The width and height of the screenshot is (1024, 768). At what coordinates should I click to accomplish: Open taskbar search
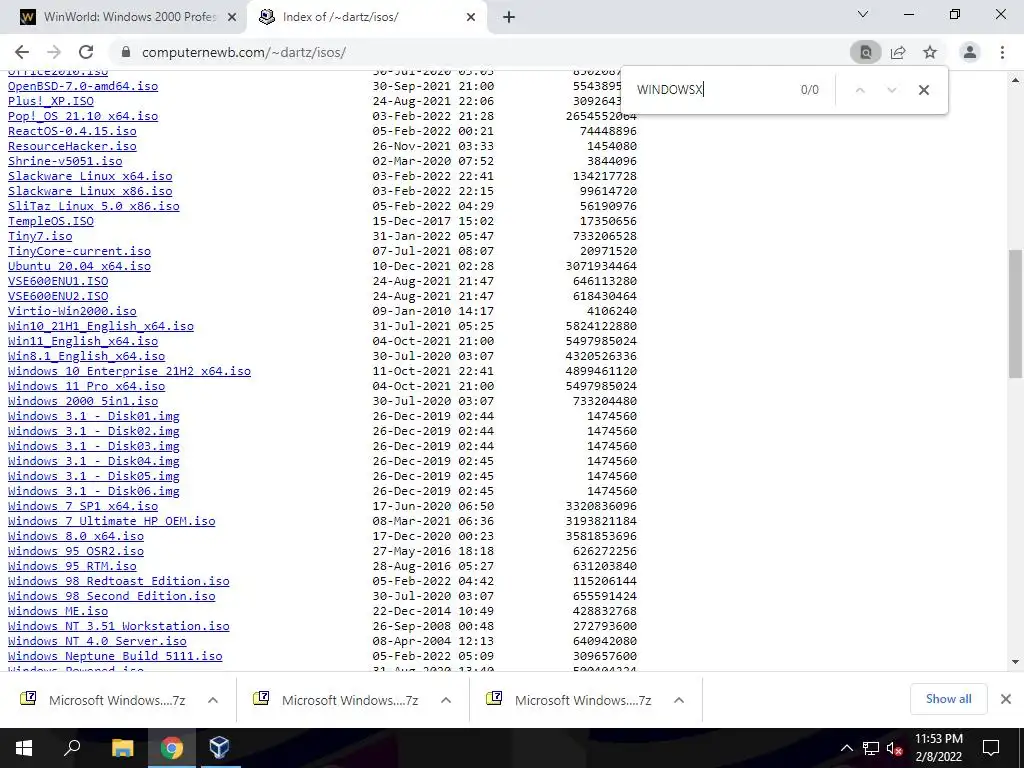72,748
